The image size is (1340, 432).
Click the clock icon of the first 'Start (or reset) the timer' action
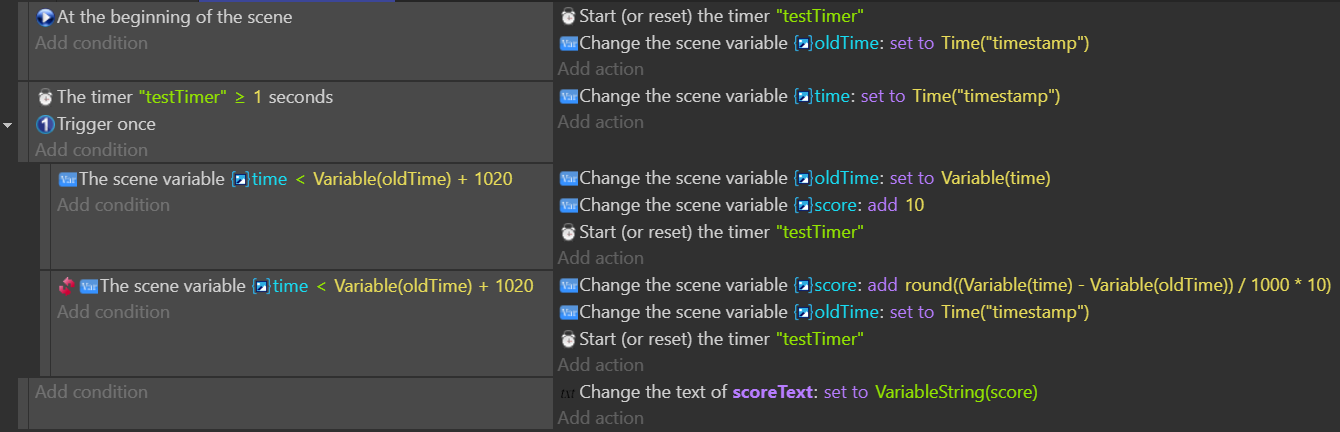[568, 17]
